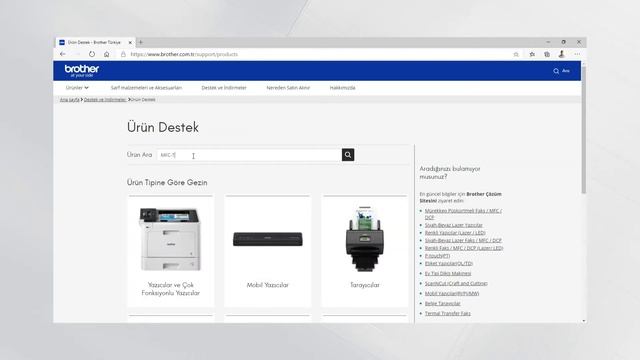Open the favorites list icon
The image size is (640, 360).
tap(532, 54)
